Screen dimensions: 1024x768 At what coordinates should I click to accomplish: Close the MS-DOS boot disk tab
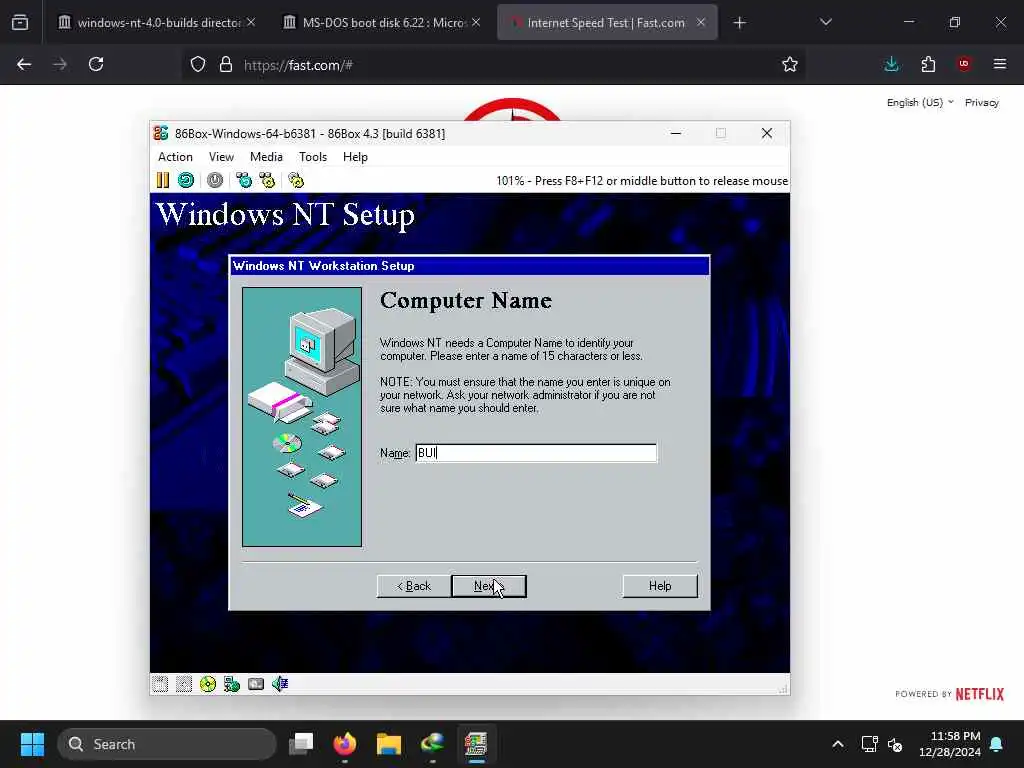point(476,23)
